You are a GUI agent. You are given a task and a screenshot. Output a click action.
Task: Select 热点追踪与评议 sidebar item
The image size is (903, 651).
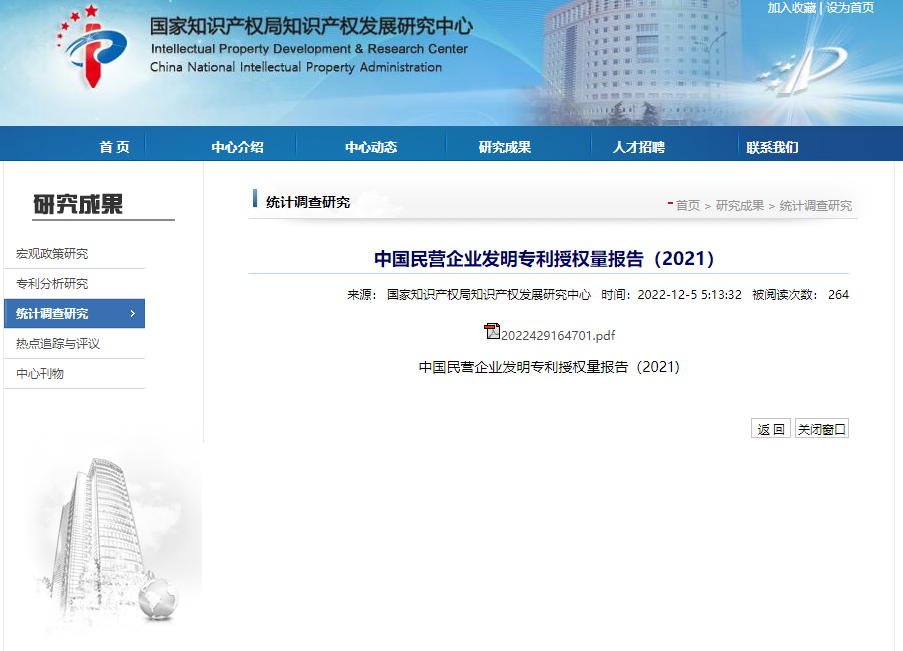click(58, 344)
